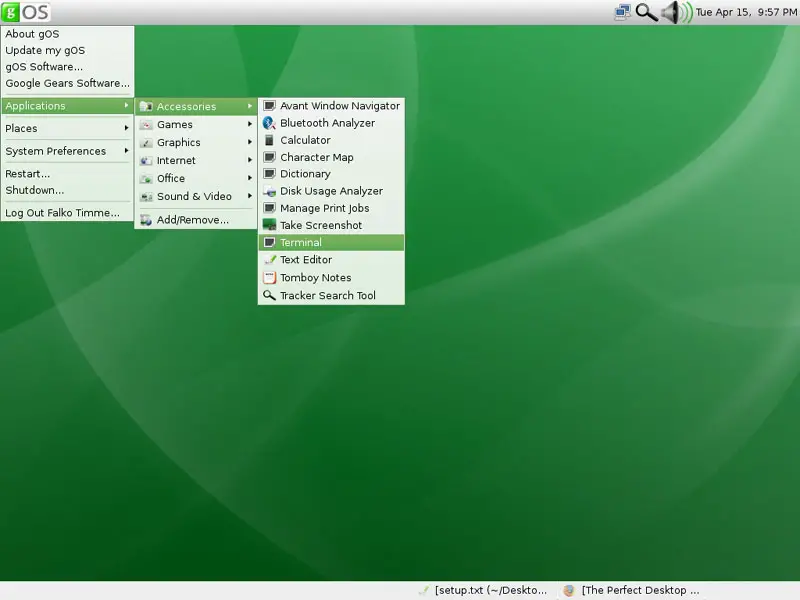Click the Graphics category icon

pos(146,142)
